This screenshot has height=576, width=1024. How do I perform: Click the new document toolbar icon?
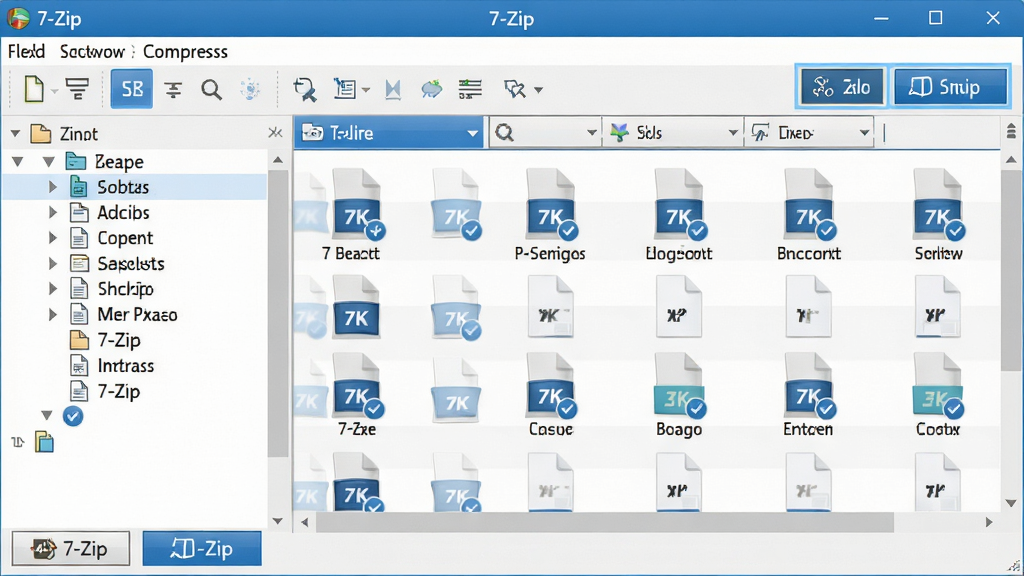(33, 89)
